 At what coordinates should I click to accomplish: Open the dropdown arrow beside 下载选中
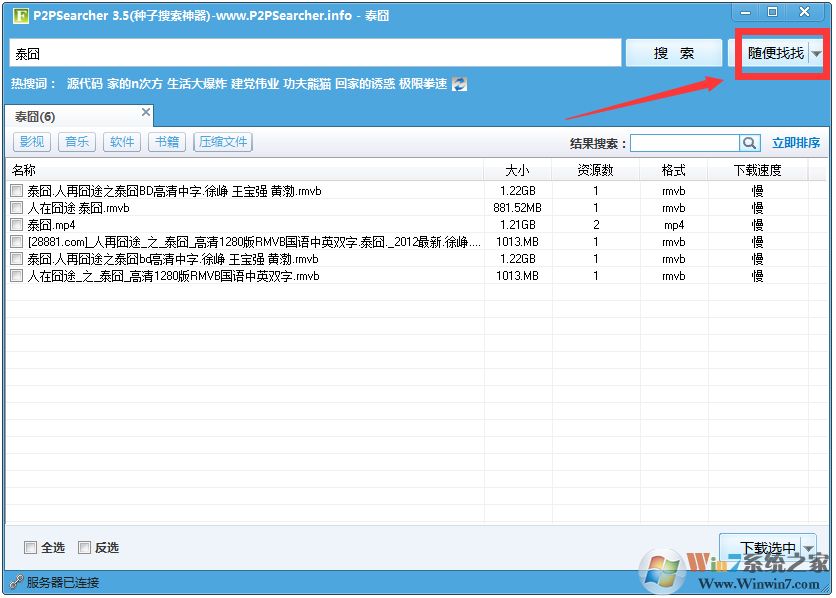point(808,547)
